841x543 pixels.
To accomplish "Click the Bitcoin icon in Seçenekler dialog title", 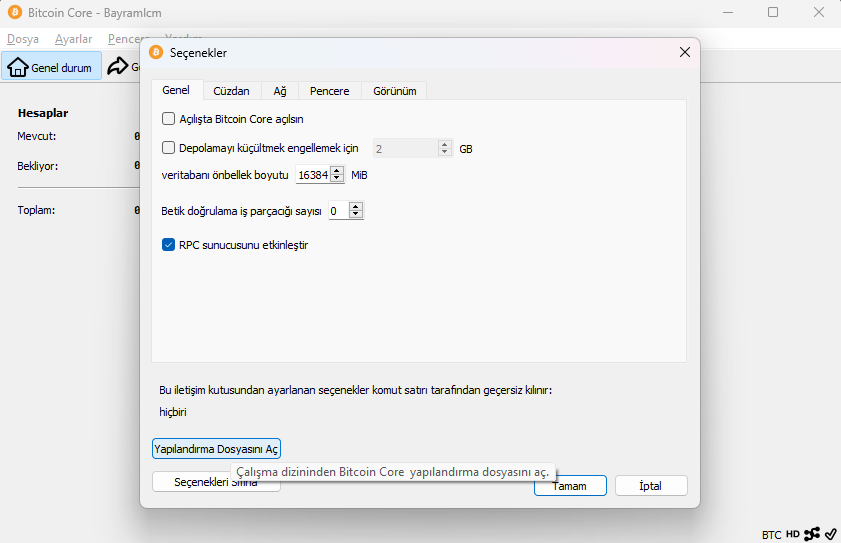I will coord(156,52).
